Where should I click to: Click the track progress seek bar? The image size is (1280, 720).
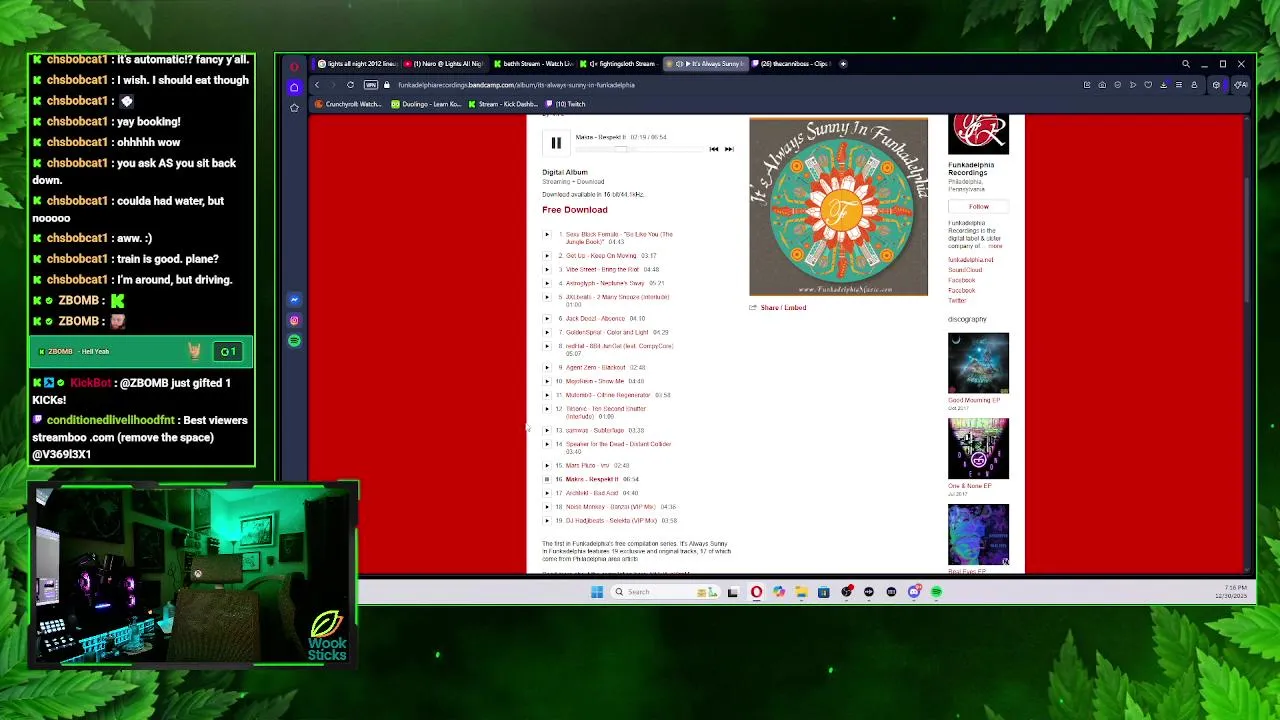tap(638, 149)
